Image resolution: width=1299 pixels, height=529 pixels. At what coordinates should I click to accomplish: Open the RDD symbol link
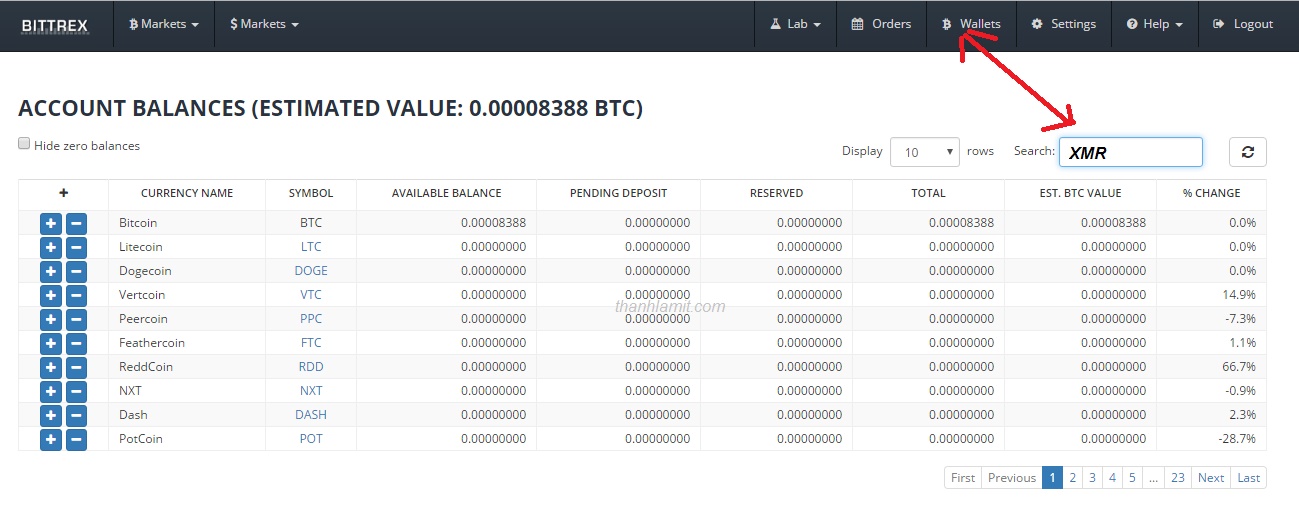pyautogui.click(x=311, y=367)
